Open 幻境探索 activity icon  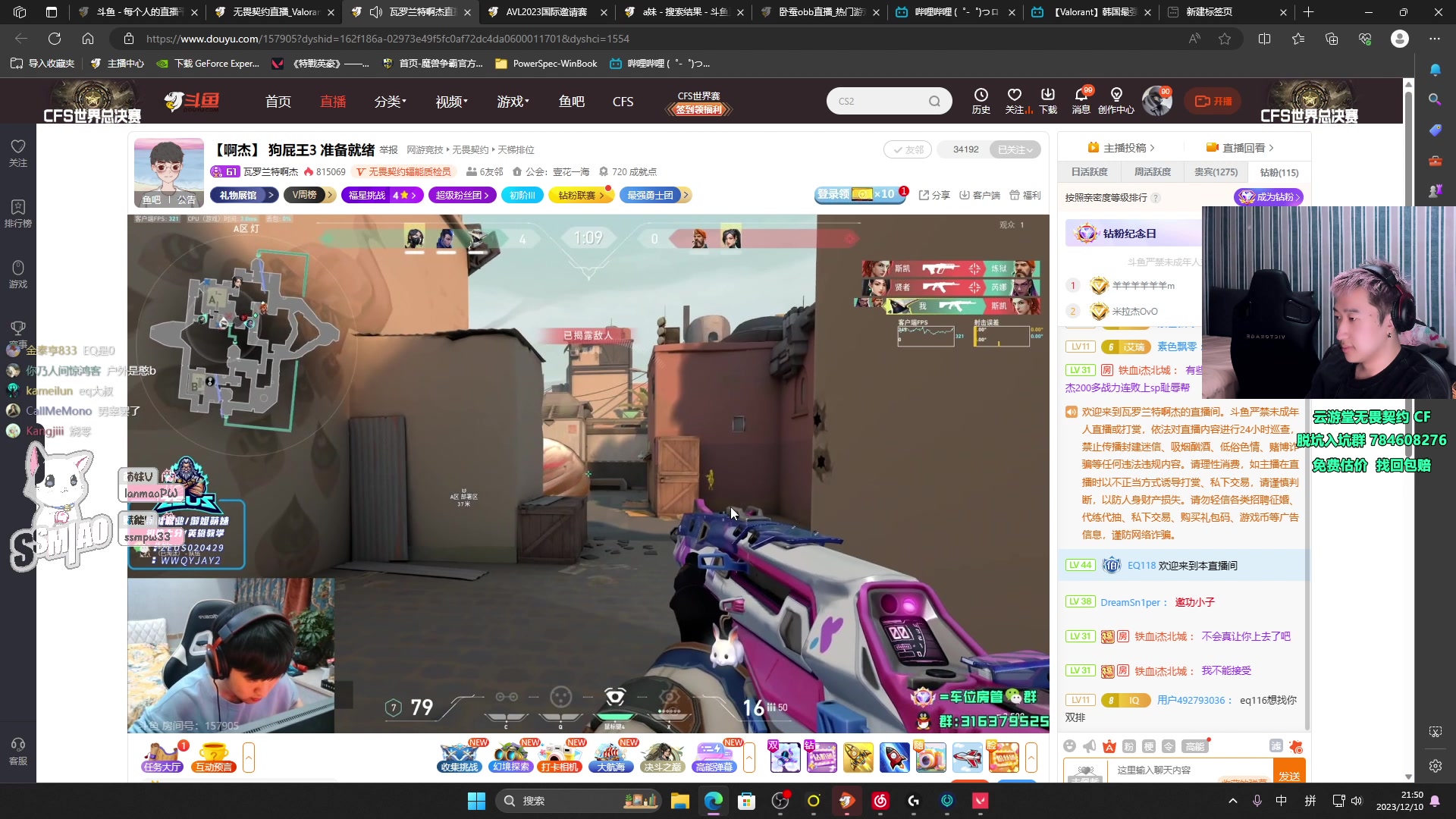(511, 757)
